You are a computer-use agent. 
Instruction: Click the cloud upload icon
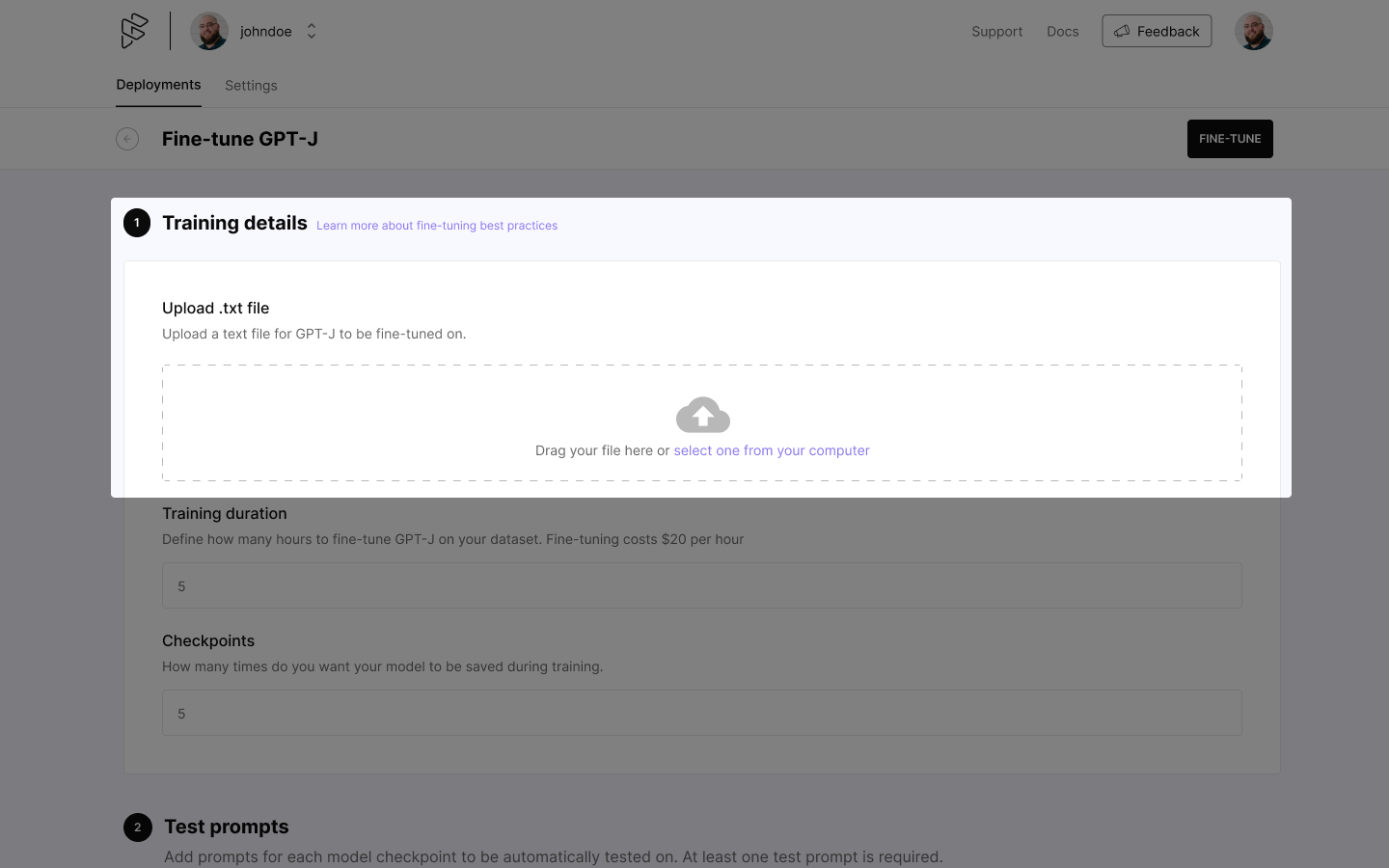[702, 415]
